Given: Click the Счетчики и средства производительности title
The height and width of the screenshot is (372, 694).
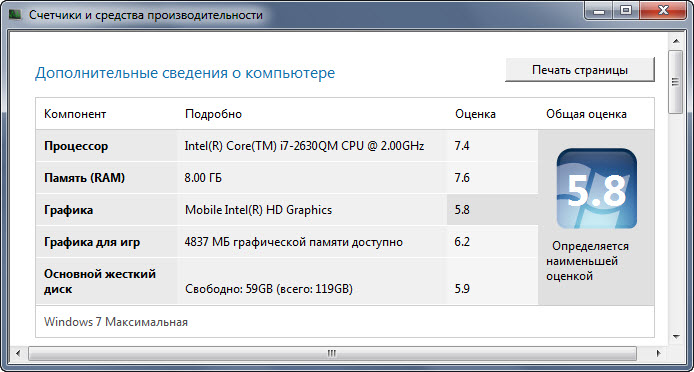Looking at the screenshot, I should 146,15.
